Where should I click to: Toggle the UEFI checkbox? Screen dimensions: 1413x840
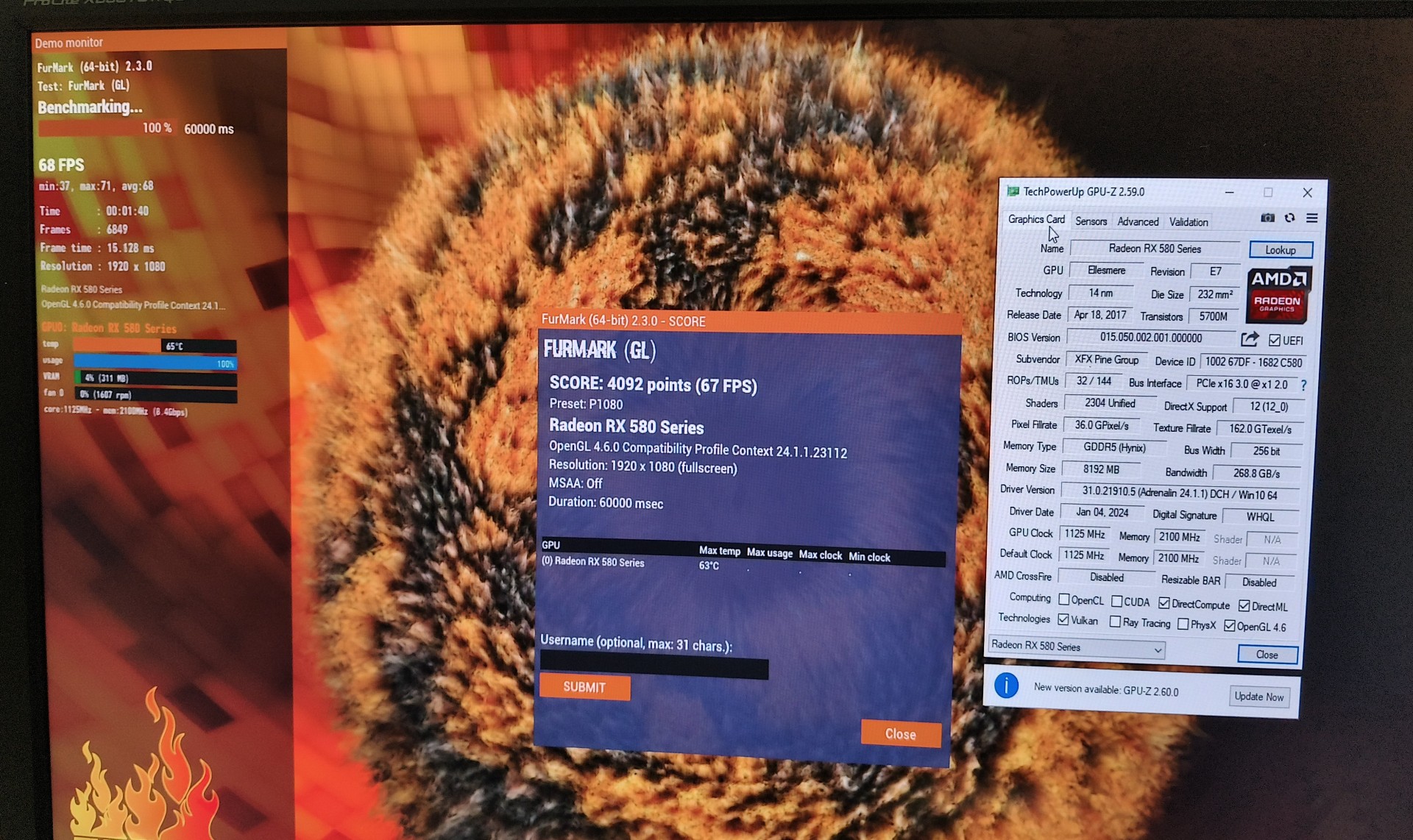tap(1275, 341)
